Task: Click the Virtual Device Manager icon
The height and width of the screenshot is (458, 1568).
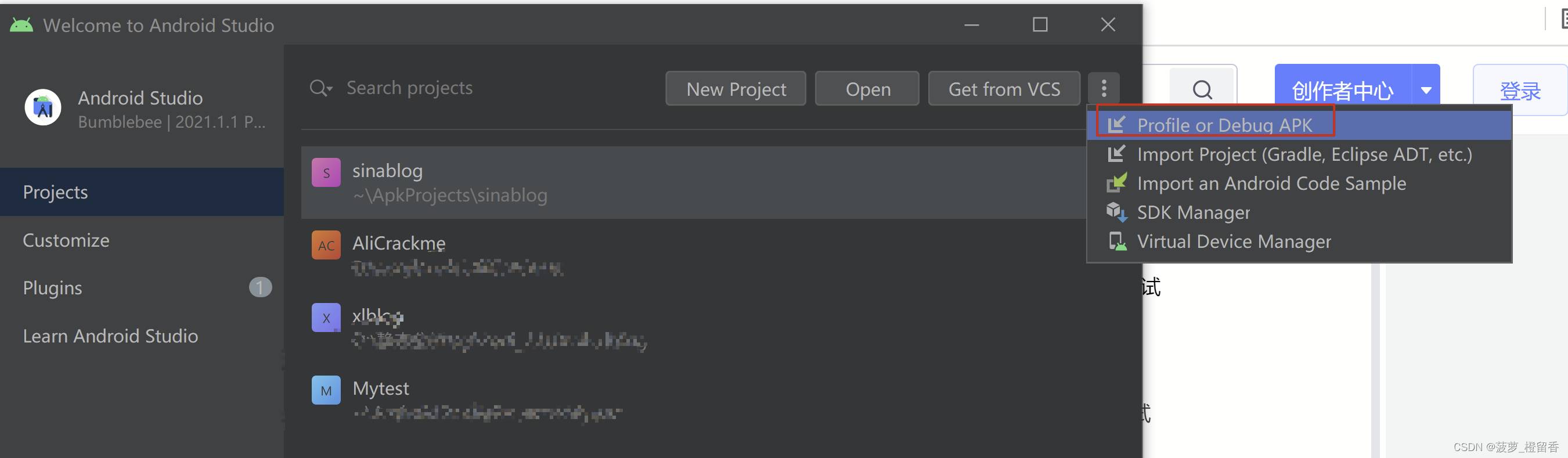Action: coord(1116,241)
